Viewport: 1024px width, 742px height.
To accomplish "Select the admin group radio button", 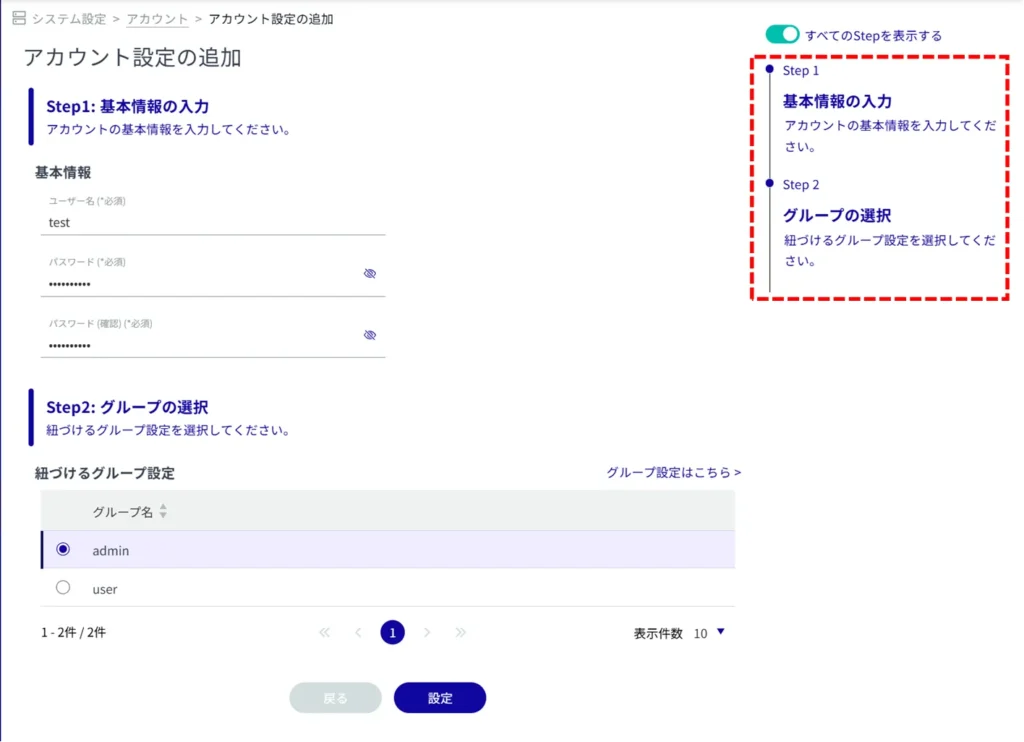I will pyautogui.click(x=63, y=549).
